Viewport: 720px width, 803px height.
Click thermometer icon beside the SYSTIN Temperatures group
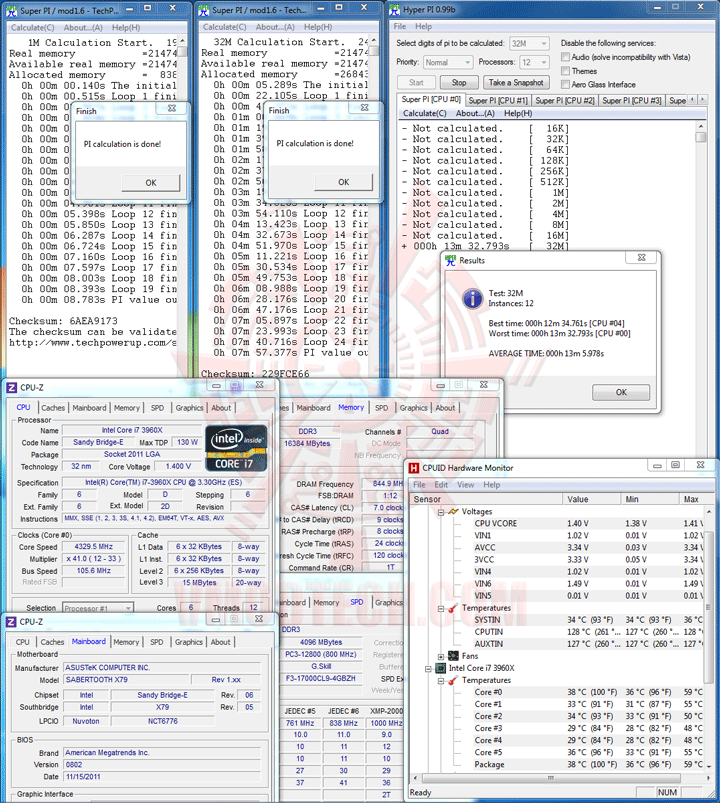453,608
